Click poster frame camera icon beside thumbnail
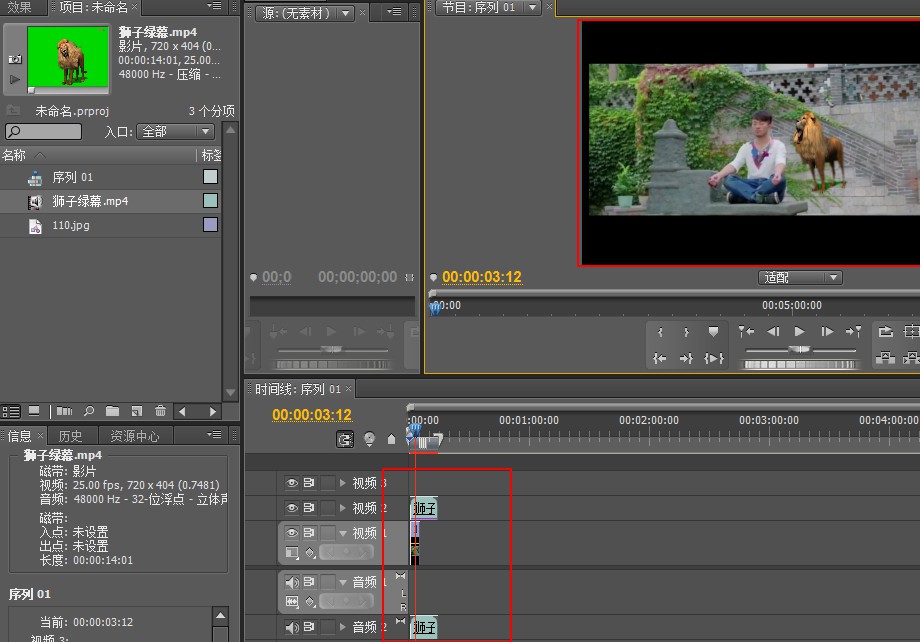 pos(15,59)
